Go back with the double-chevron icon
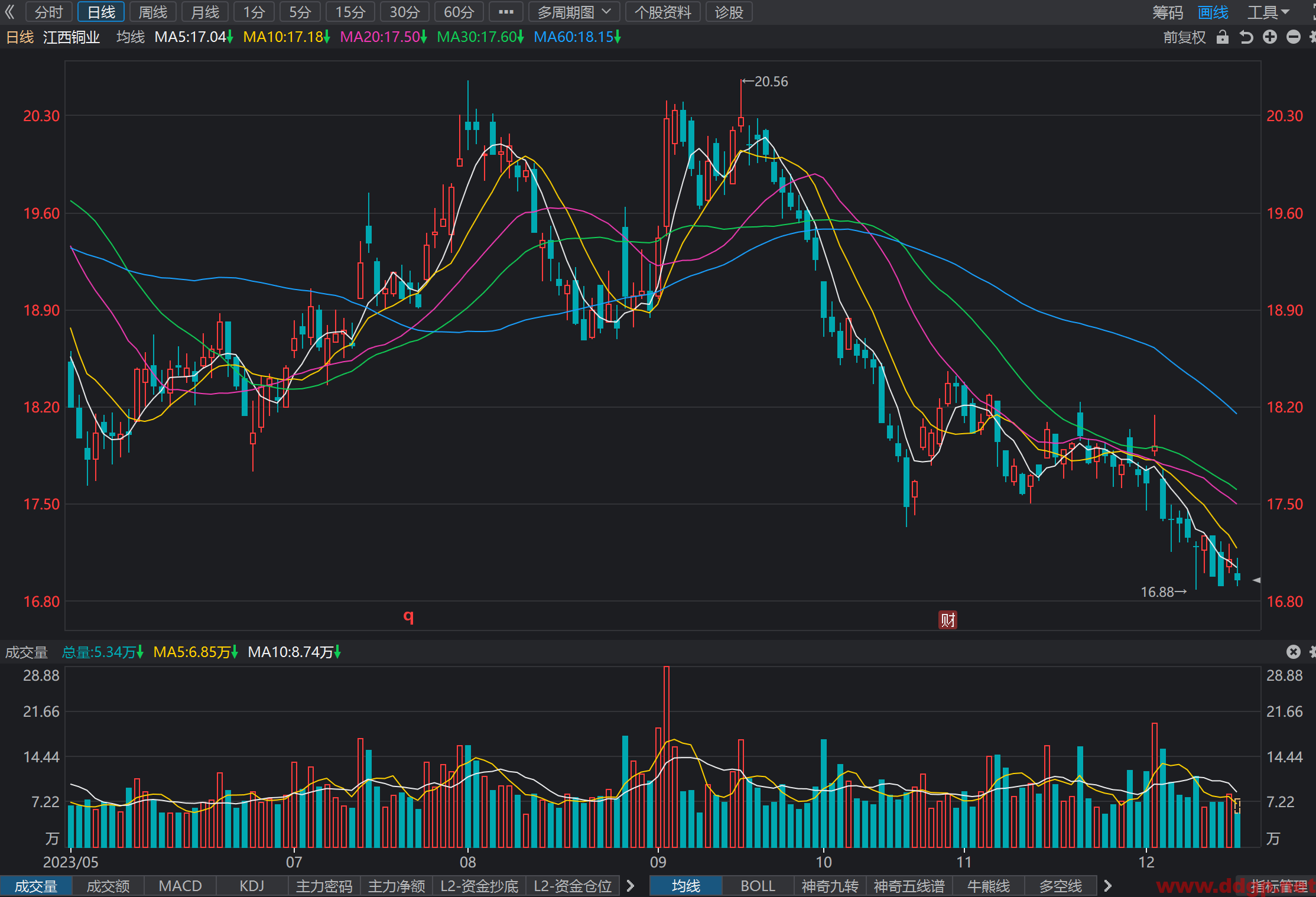The width and height of the screenshot is (1316, 897). point(9,12)
